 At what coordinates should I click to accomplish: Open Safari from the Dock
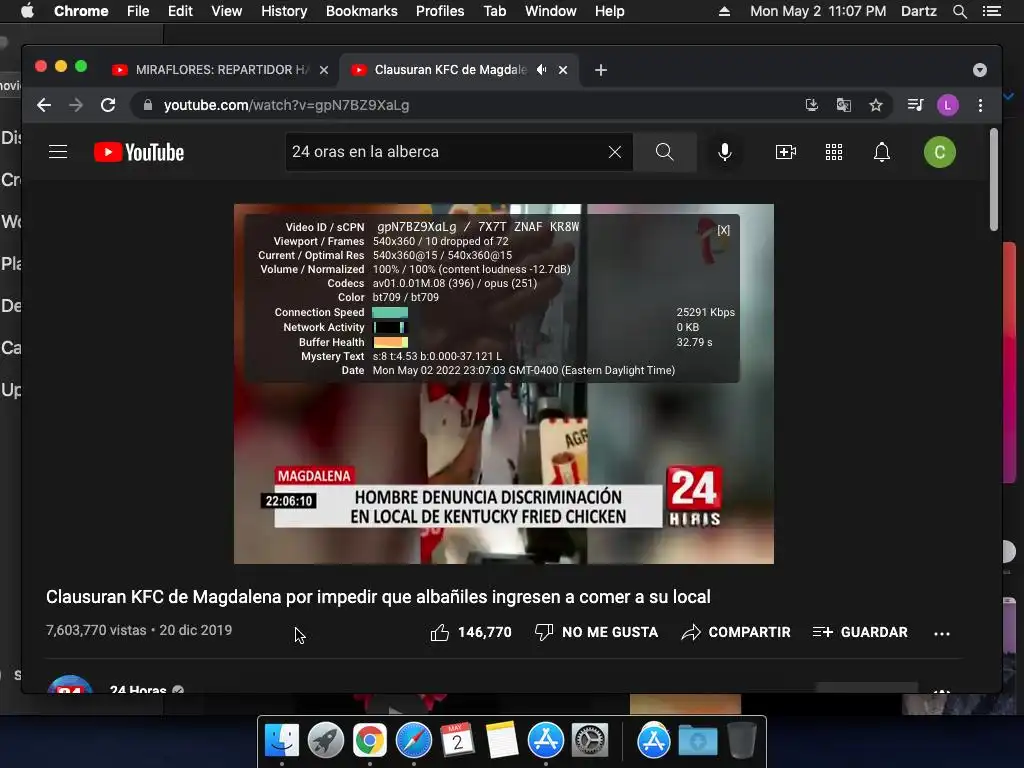413,741
